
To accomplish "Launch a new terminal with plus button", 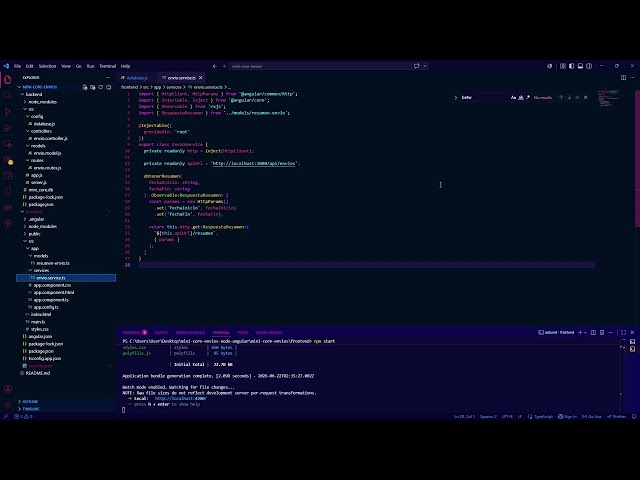I will 580,332.
